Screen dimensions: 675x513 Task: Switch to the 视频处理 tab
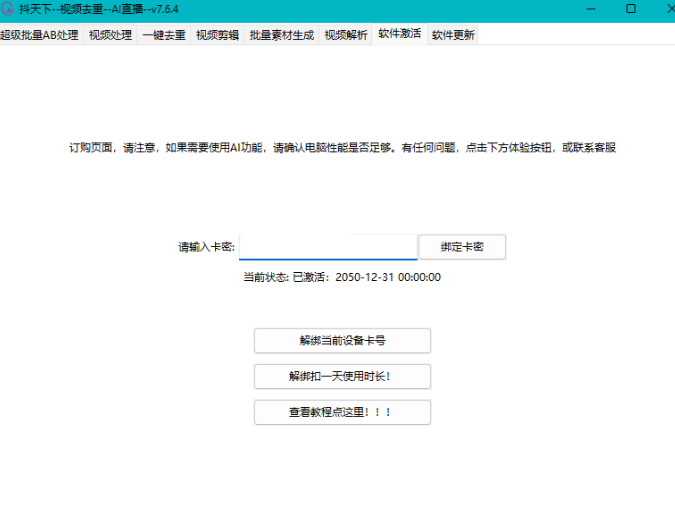point(110,35)
